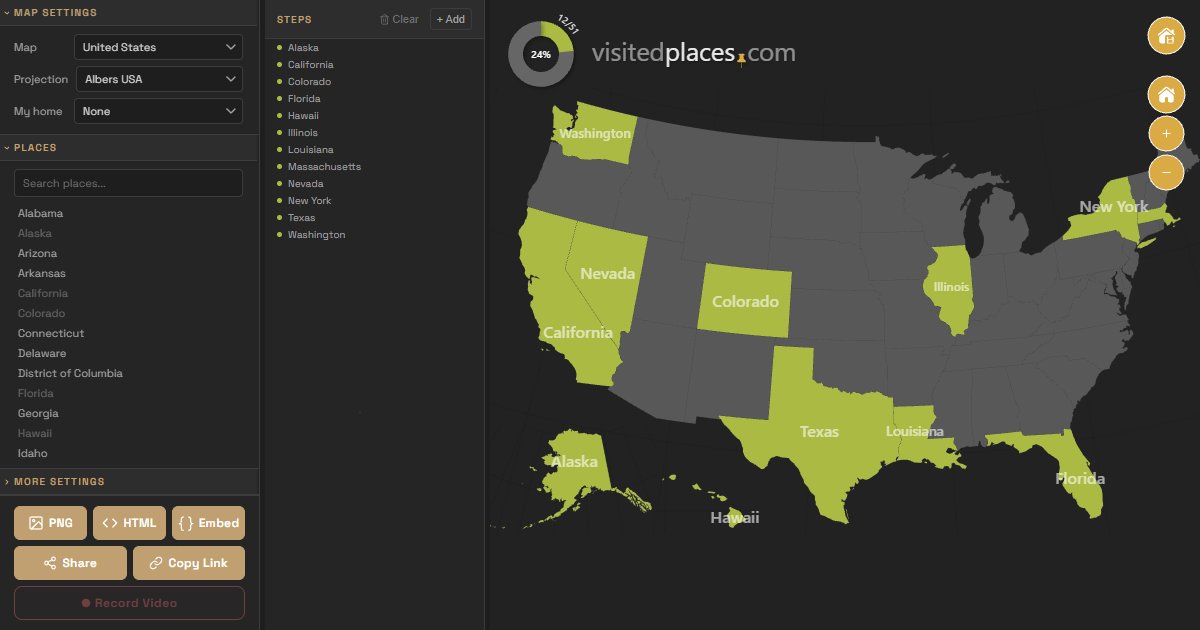Click the Florida step in Steps panel
The image size is (1200, 630).
click(304, 99)
